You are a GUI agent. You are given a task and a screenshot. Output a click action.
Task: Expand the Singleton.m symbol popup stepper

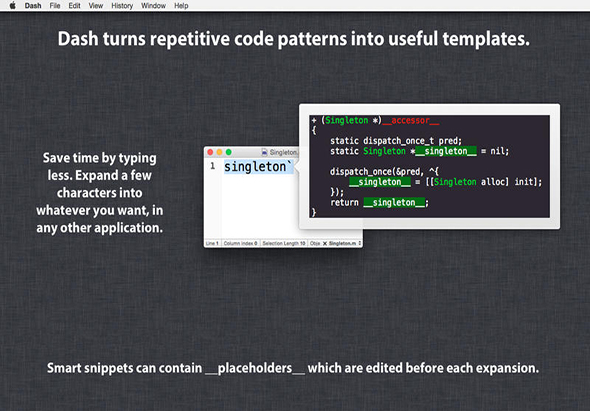[360, 244]
